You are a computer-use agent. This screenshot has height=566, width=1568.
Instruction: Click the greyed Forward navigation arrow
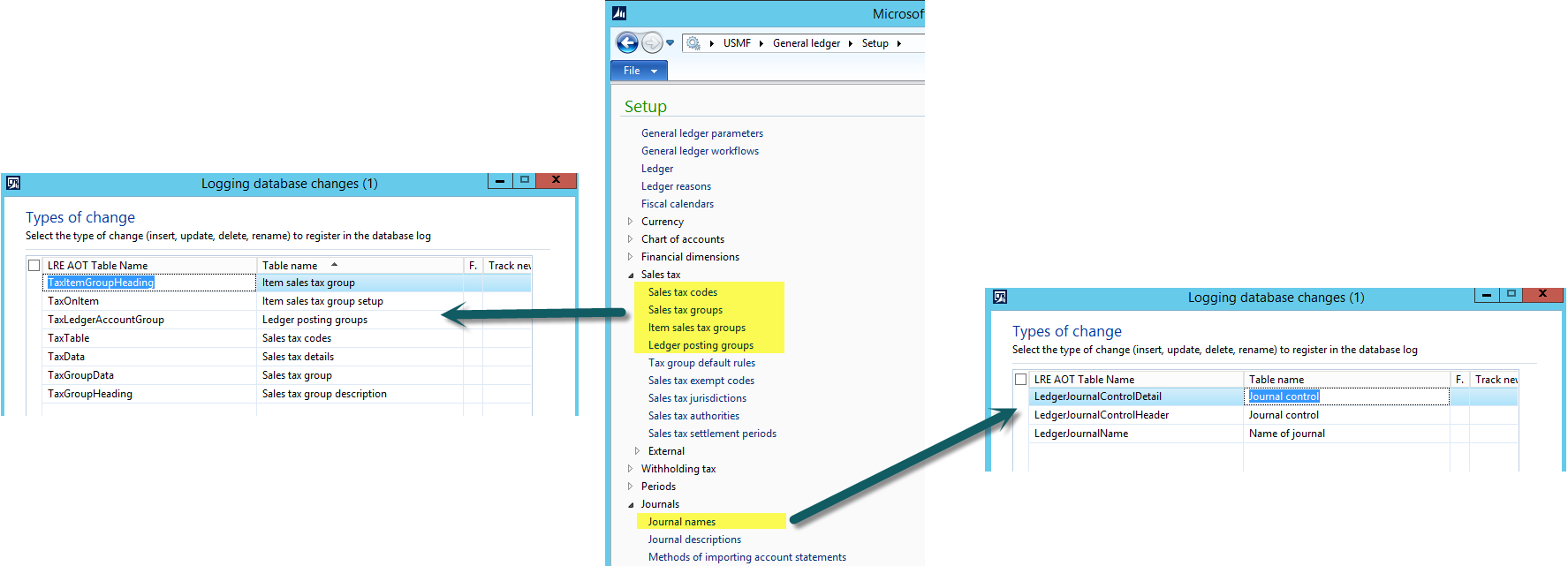tap(651, 42)
